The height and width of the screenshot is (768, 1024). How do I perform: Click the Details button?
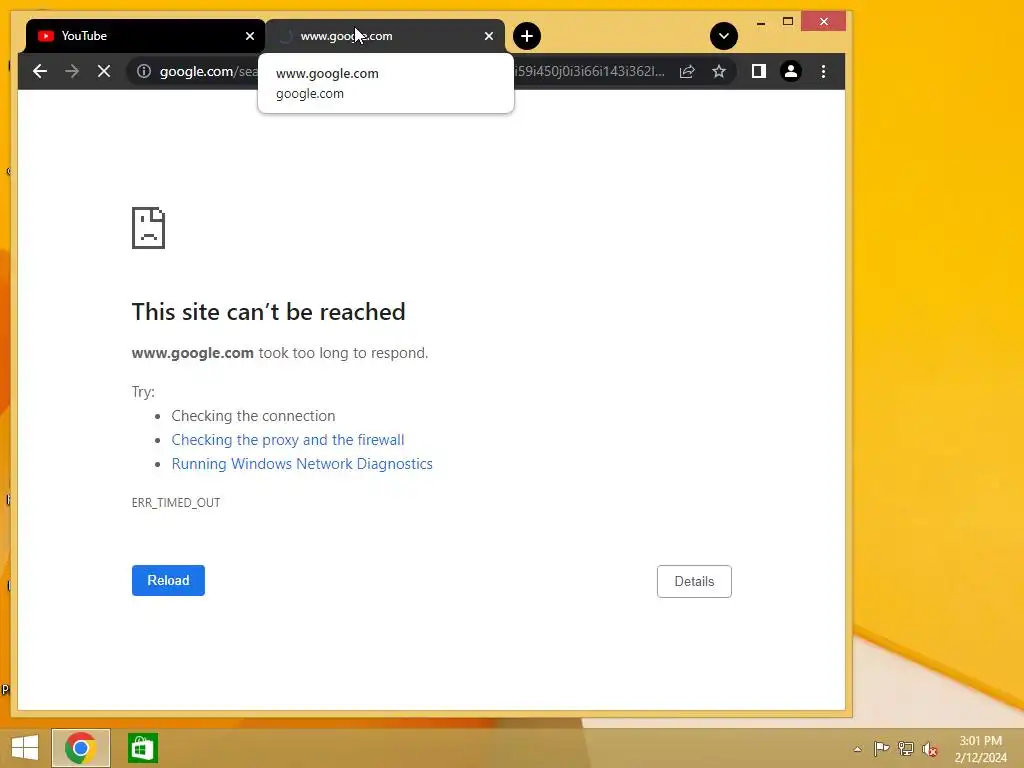point(694,581)
